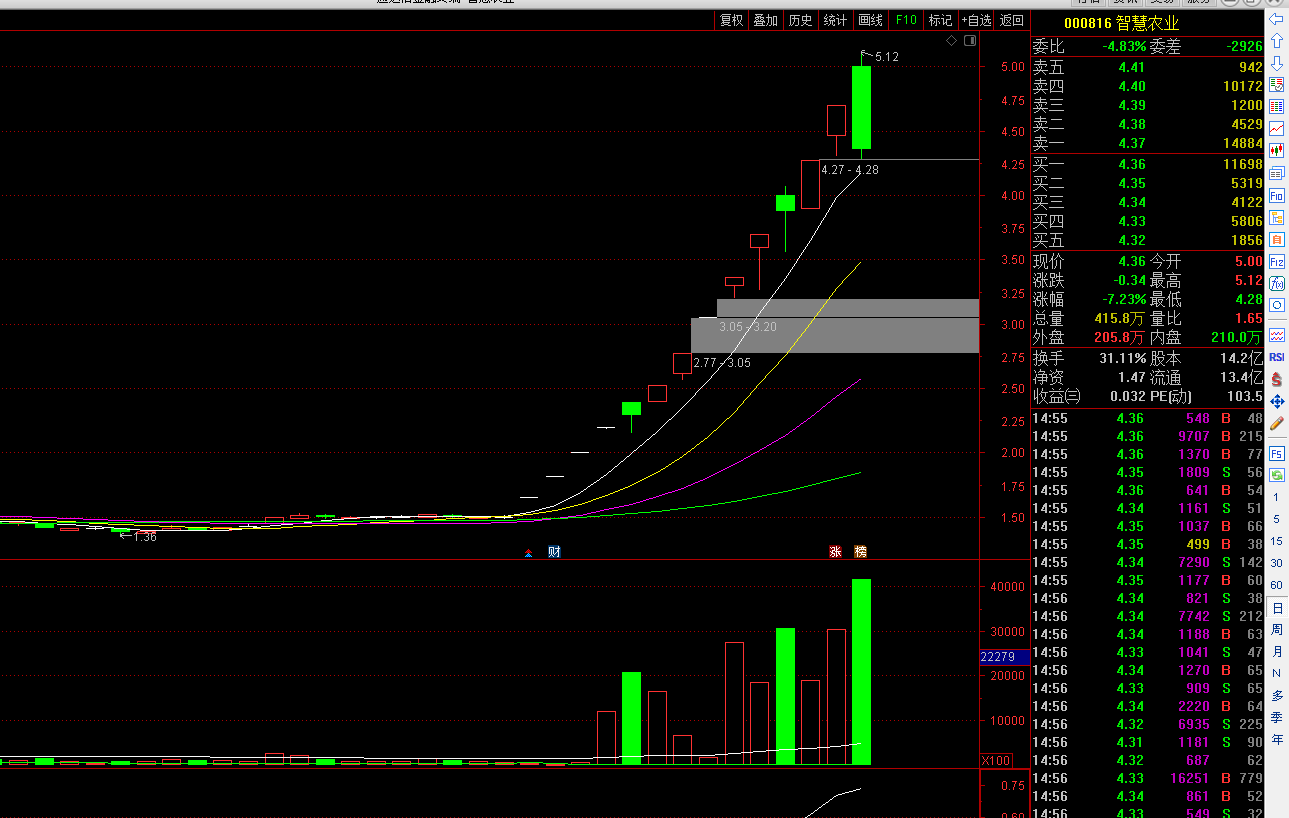1289x818 pixels.
Task: Click the 涨 marker below the chart
Action: point(835,552)
